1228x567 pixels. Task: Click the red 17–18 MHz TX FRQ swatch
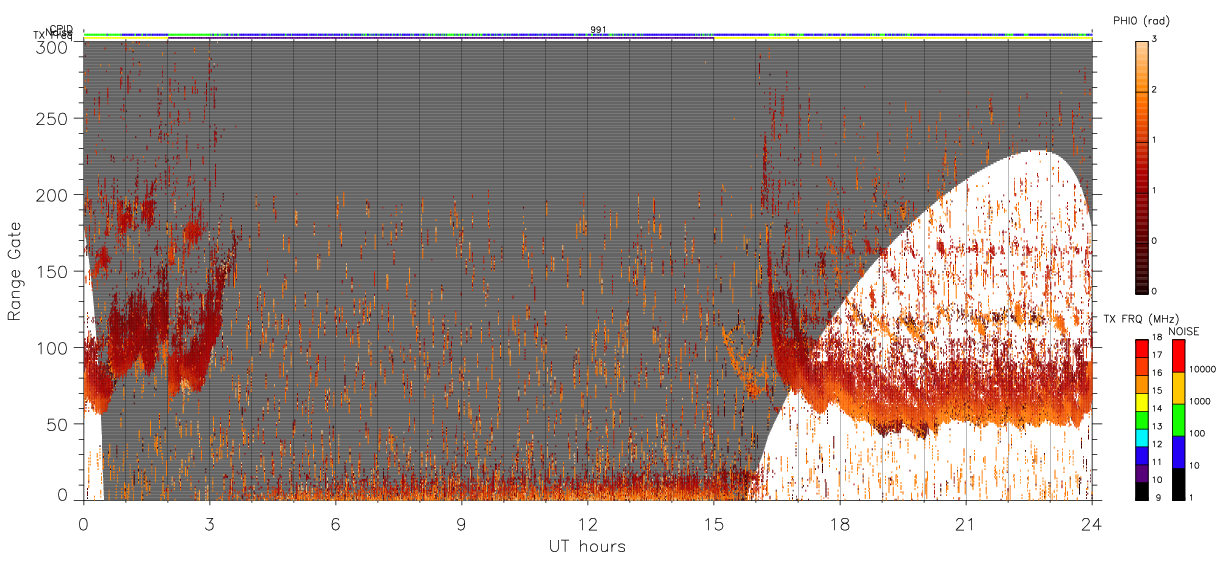(x=1141, y=349)
